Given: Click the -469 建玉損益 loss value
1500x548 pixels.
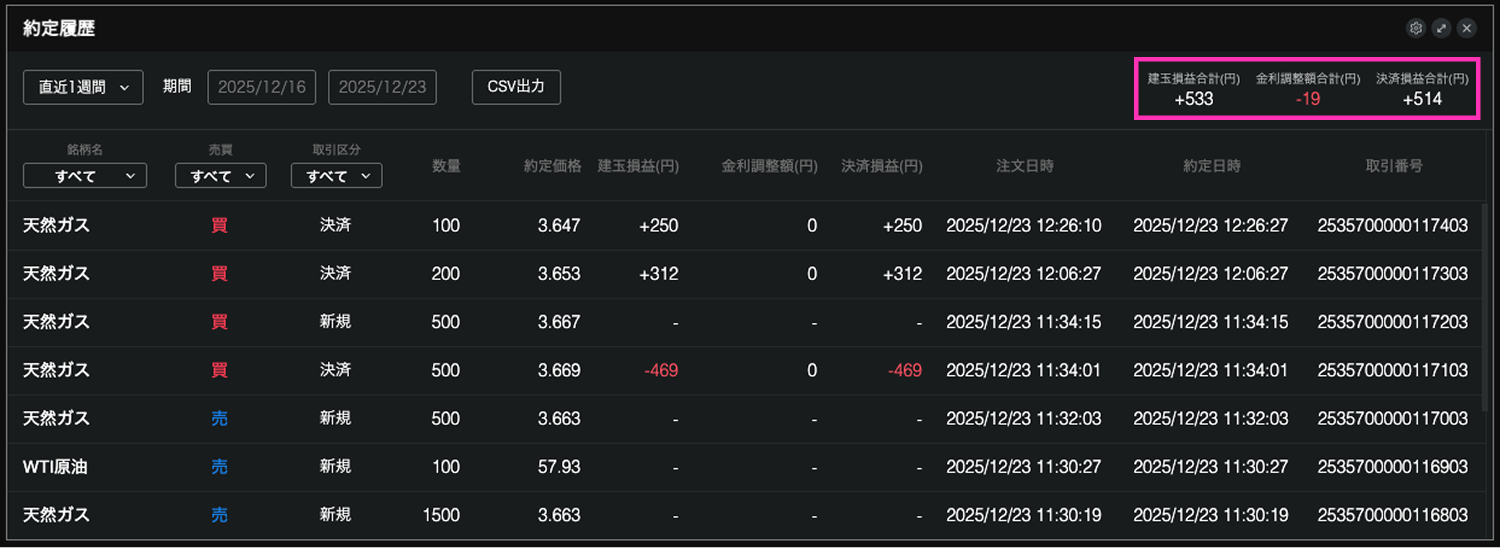Looking at the screenshot, I should pos(660,370).
